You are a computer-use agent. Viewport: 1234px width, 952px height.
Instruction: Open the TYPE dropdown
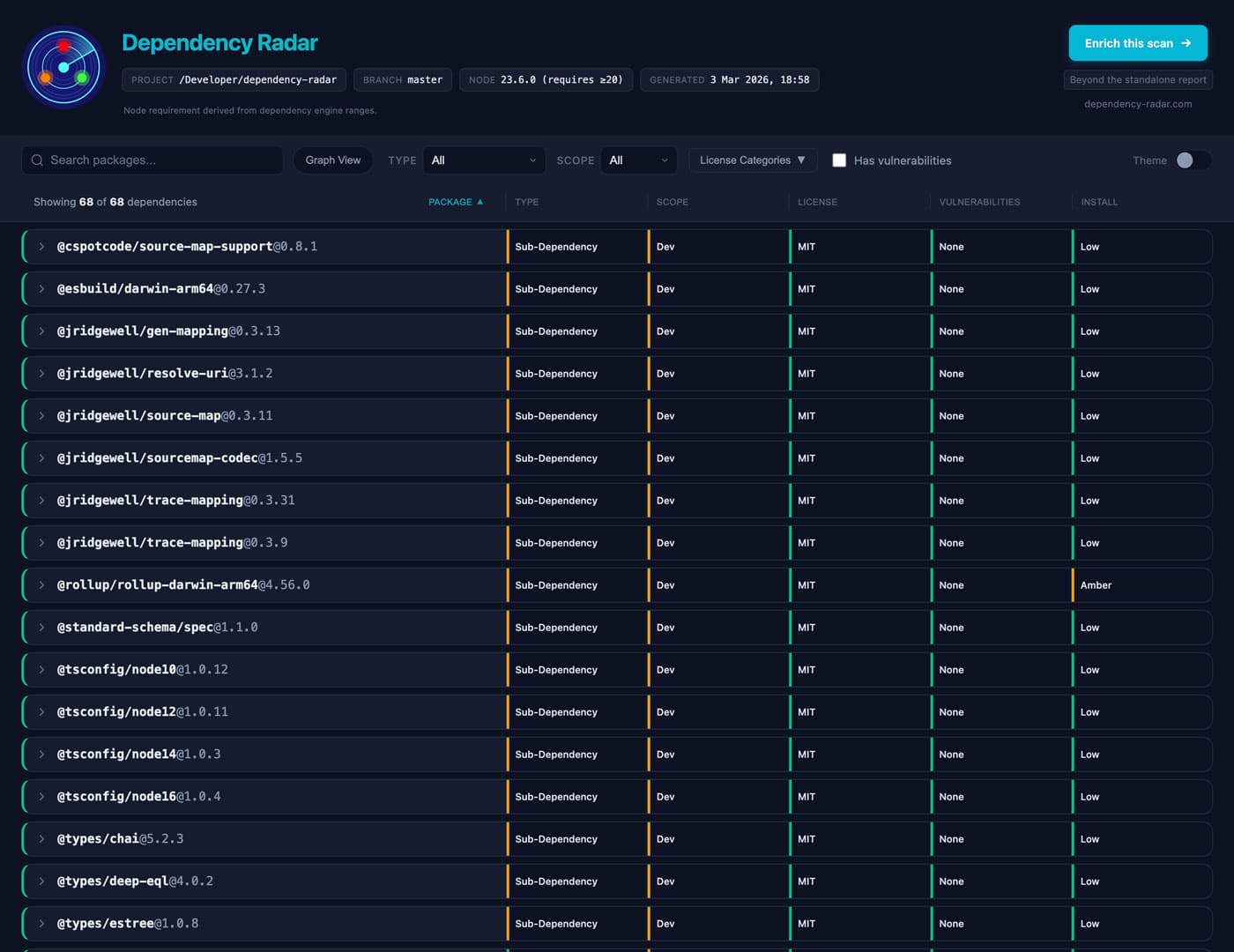(484, 160)
